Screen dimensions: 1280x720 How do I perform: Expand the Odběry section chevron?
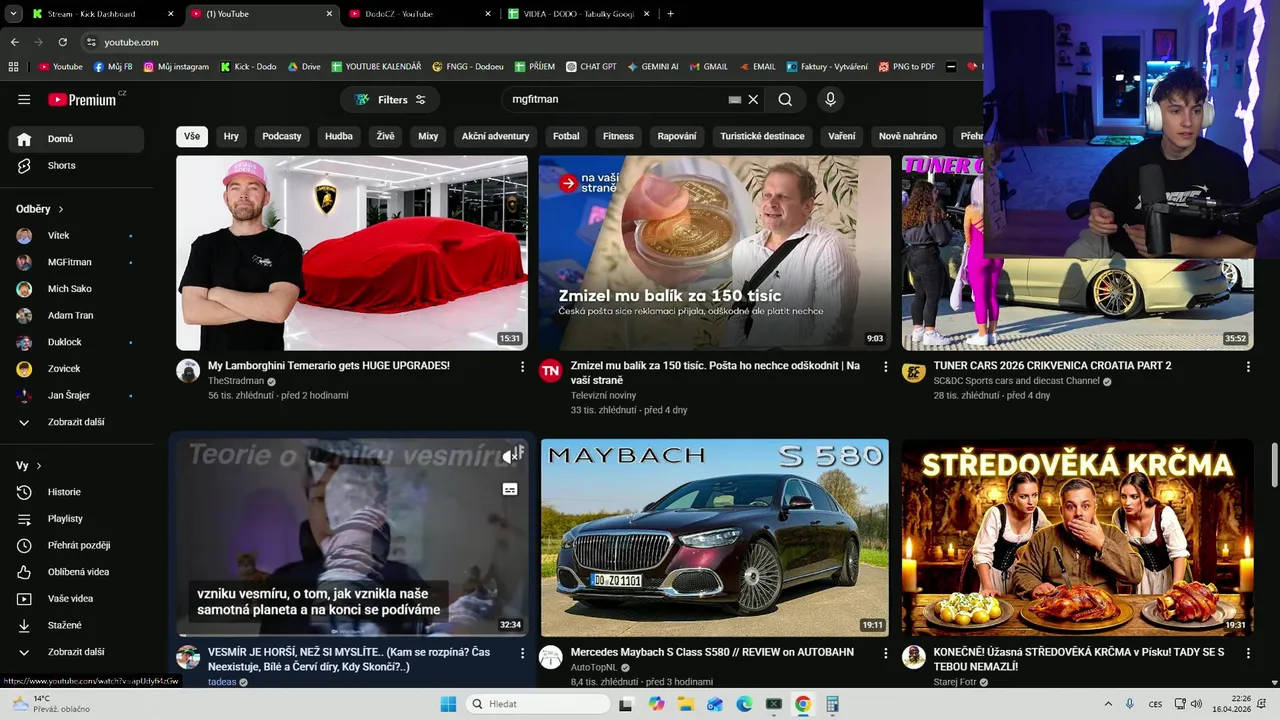(60, 209)
